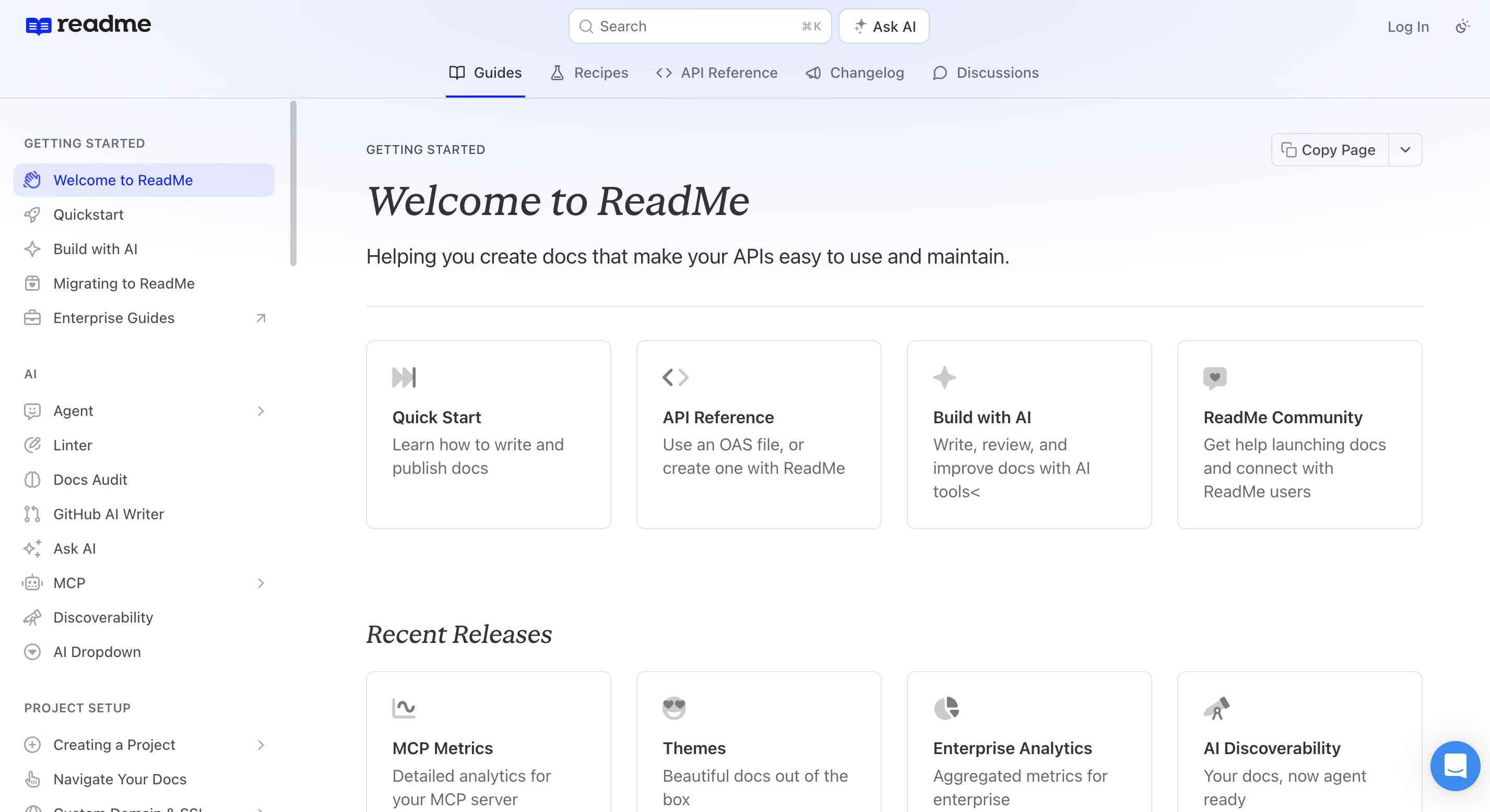The height and width of the screenshot is (812, 1490).
Task: Click the ReadMe logo
Action: point(88,25)
